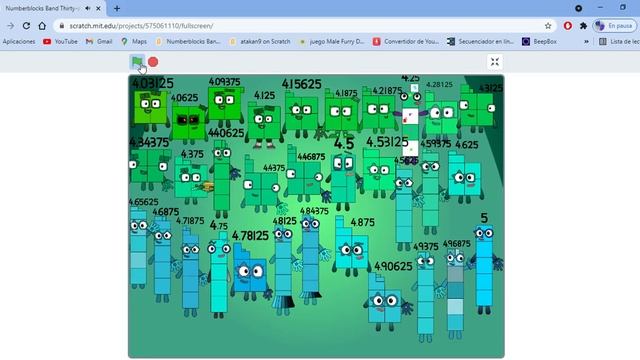The width and height of the screenshot is (640, 360).
Task: Open the profile 'En pausa' button
Action: point(614,26)
